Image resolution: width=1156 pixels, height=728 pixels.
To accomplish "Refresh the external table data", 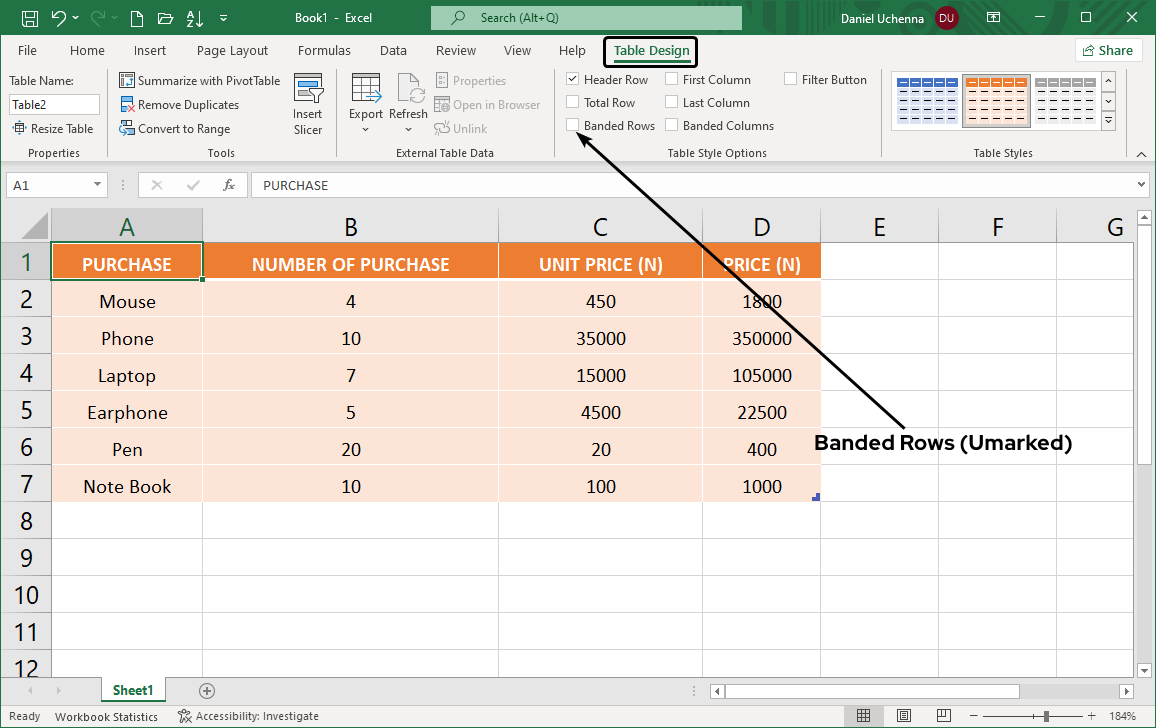I will (408, 100).
